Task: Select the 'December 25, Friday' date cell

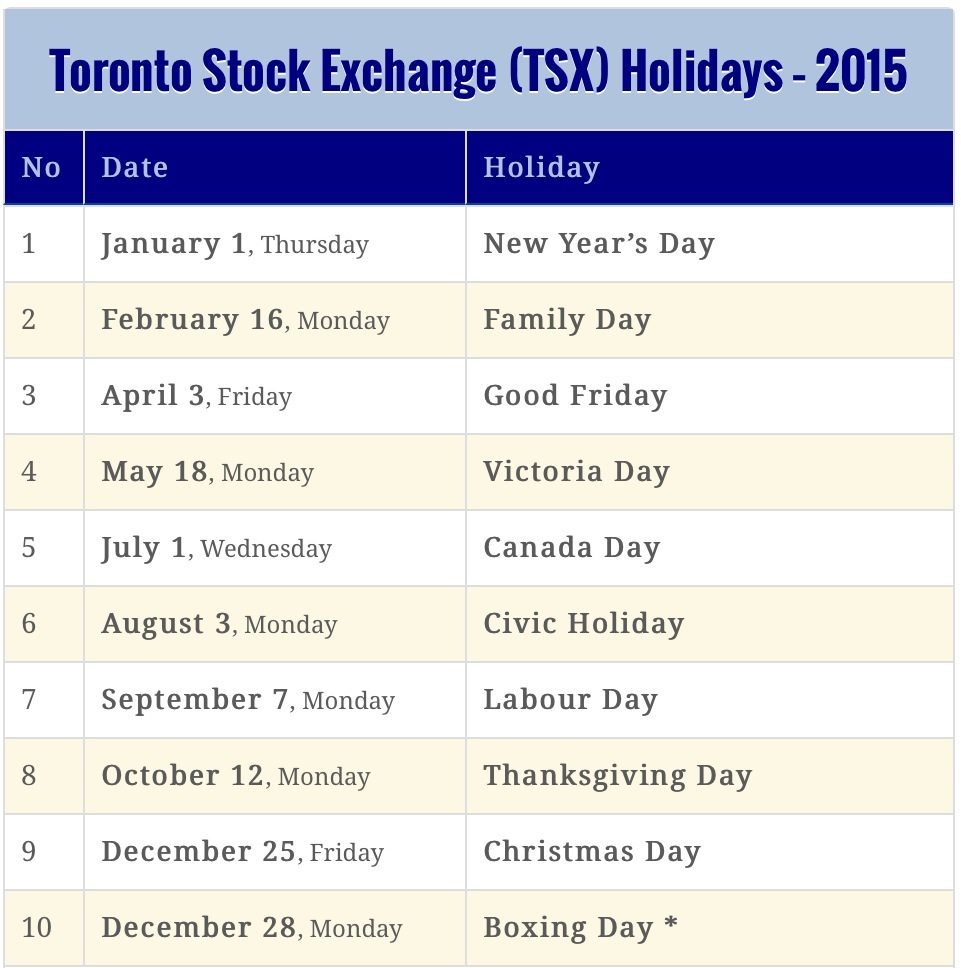Action: pyautogui.click(x=243, y=852)
